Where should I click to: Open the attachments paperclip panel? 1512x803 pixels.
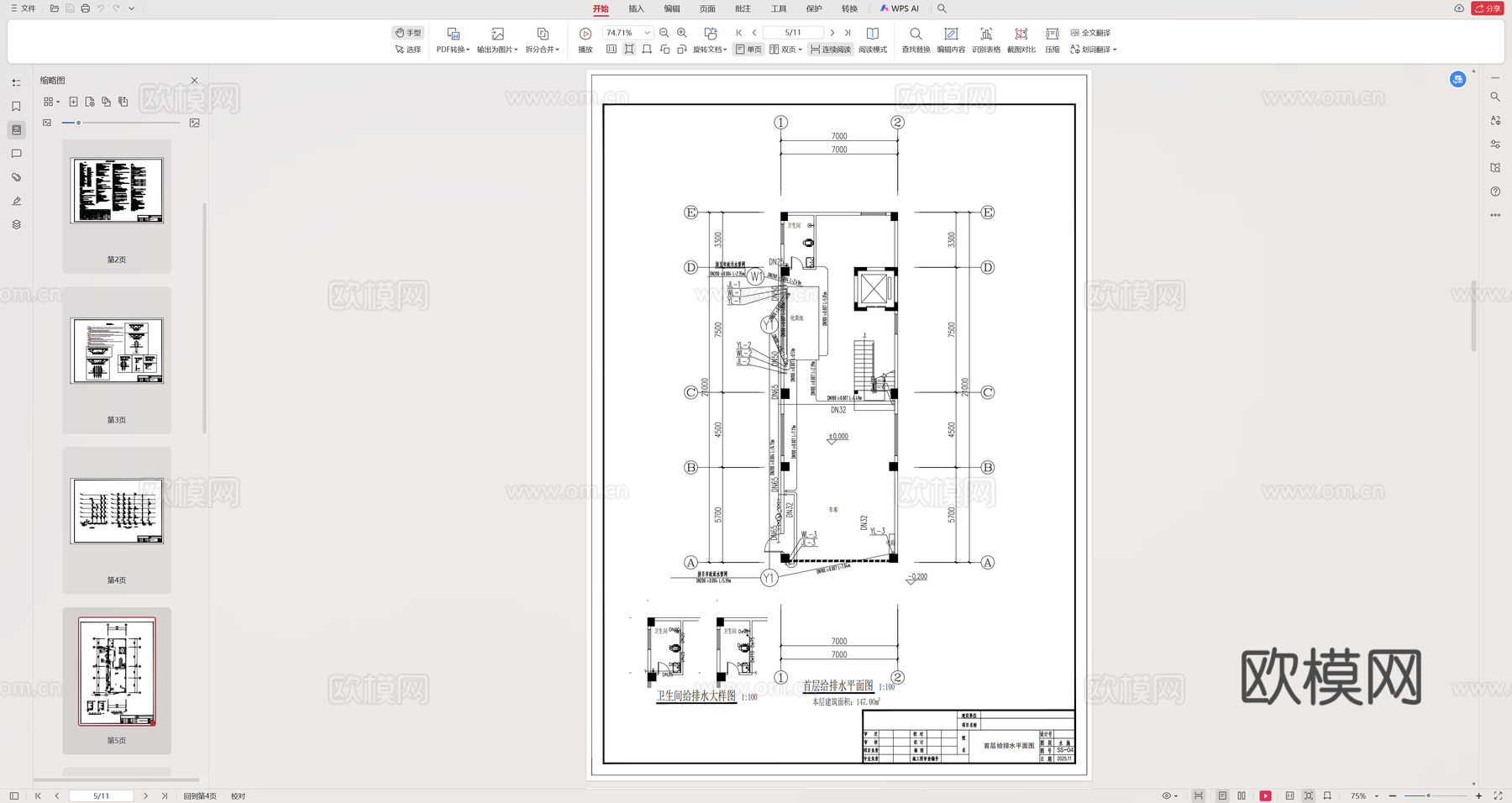pyautogui.click(x=16, y=177)
